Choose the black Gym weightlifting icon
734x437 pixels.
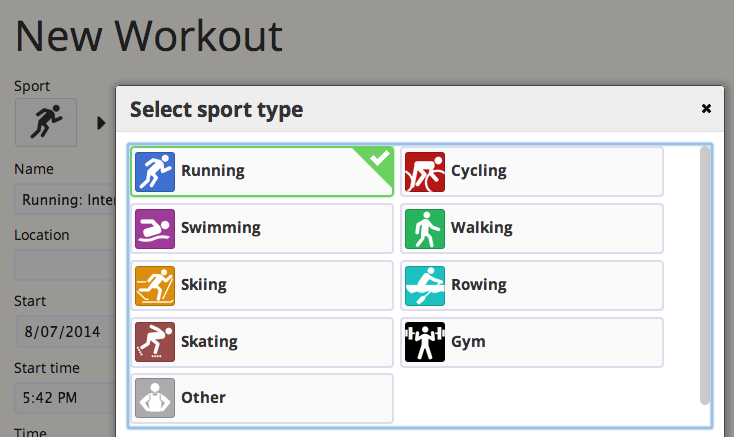click(x=425, y=342)
